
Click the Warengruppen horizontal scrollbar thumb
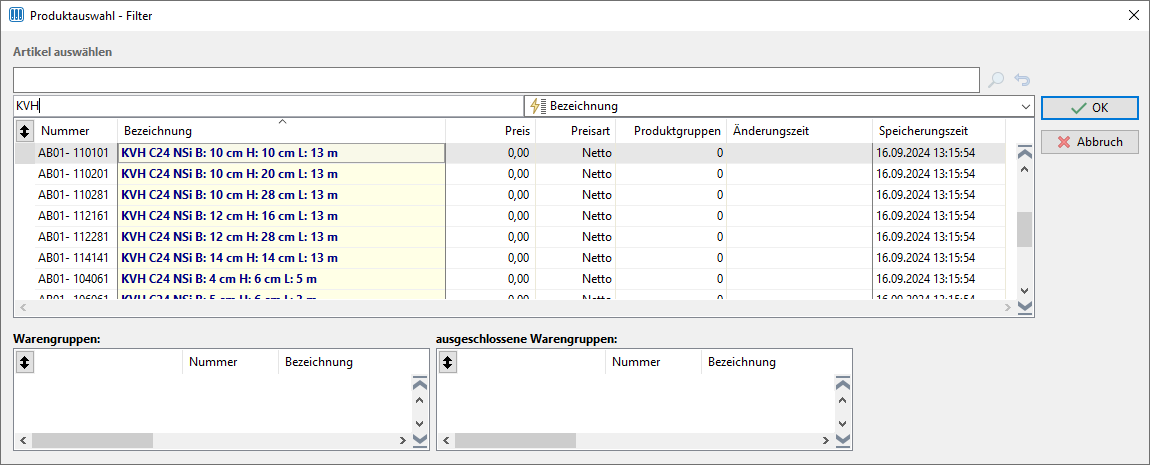92,440
